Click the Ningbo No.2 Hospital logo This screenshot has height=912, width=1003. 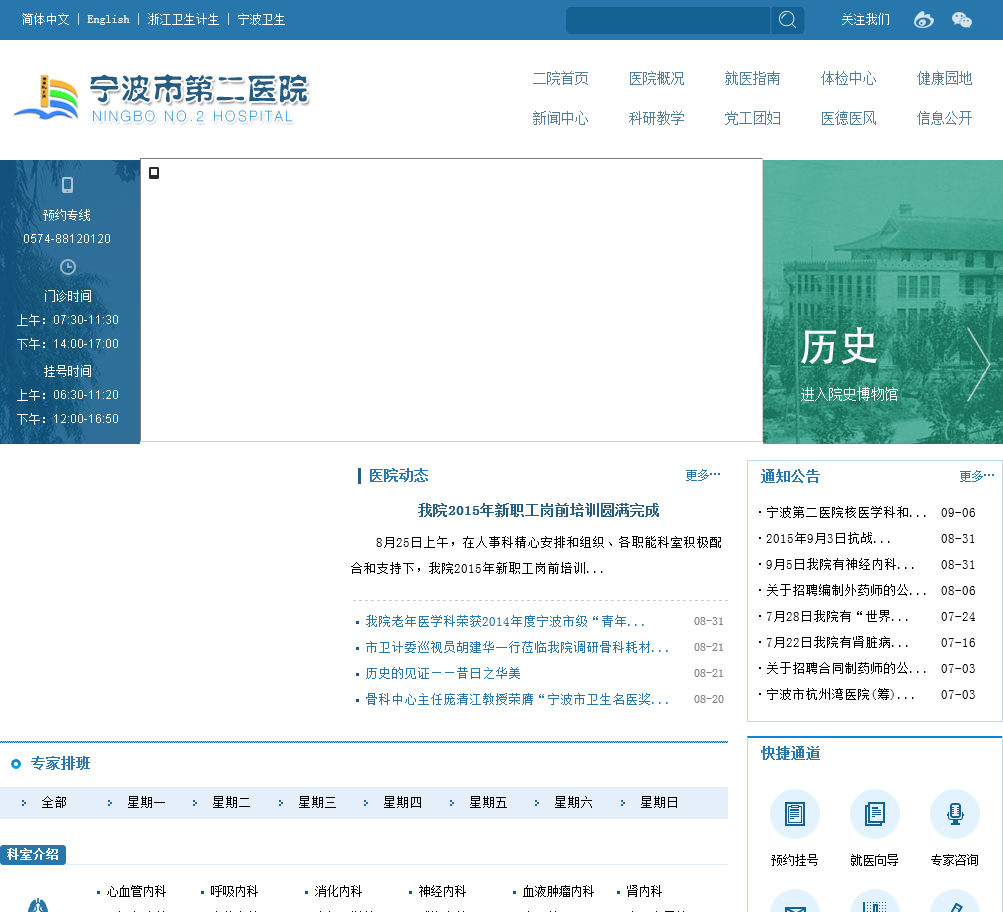(x=162, y=99)
